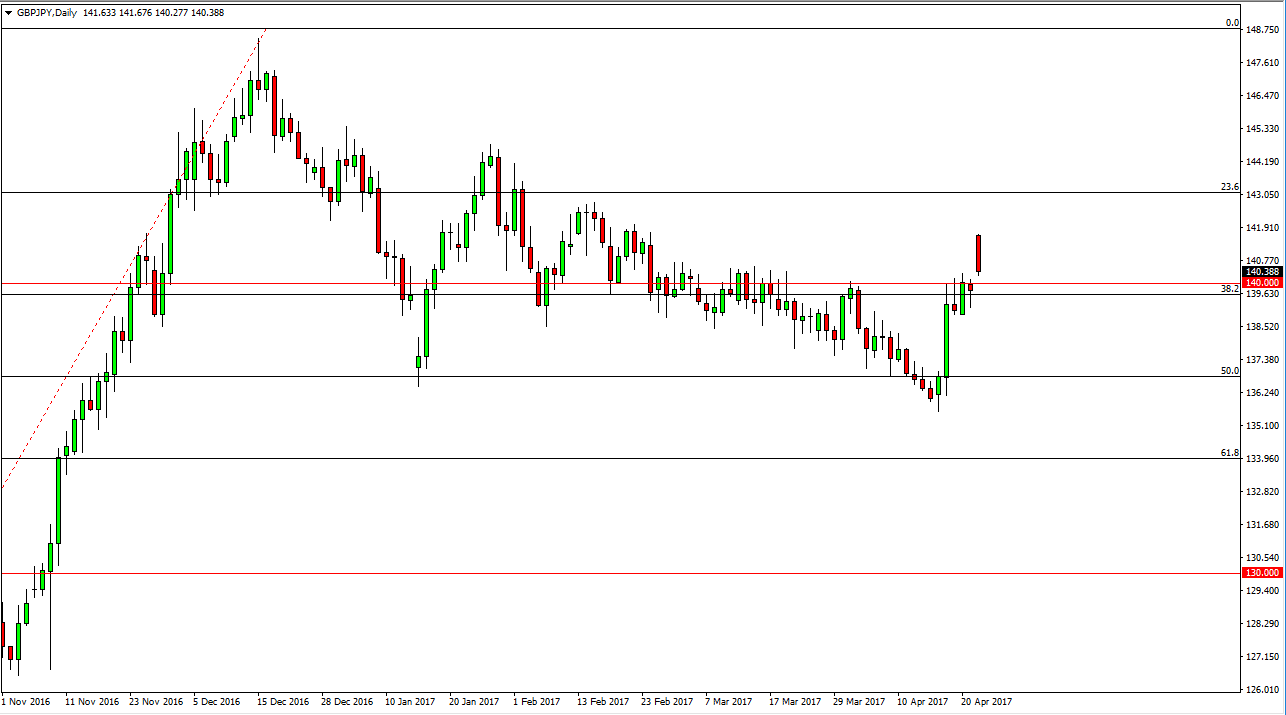Click the 10 Jan 2017 date label
This screenshot has width=1286, height=715.
410,702
